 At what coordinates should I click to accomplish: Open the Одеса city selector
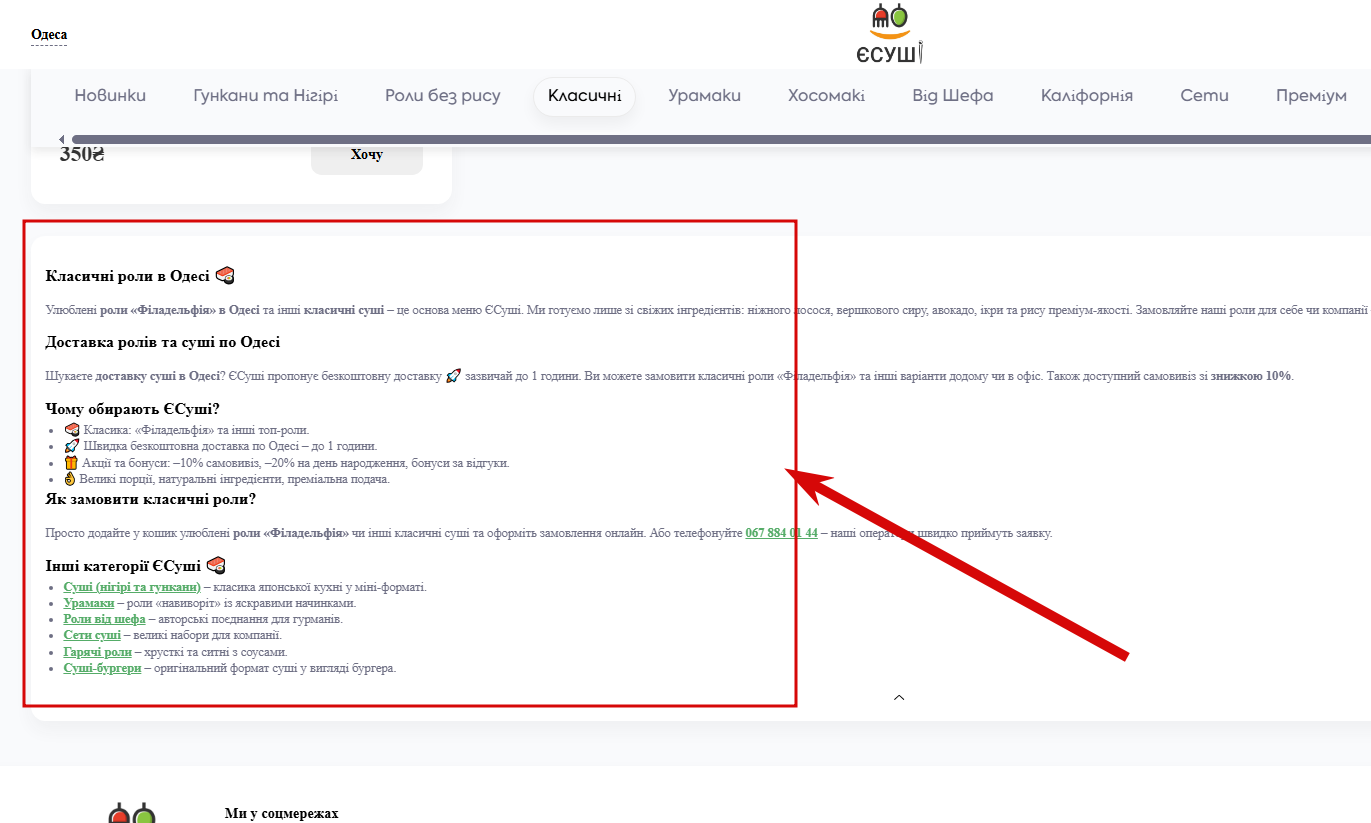tap(49, 35)
